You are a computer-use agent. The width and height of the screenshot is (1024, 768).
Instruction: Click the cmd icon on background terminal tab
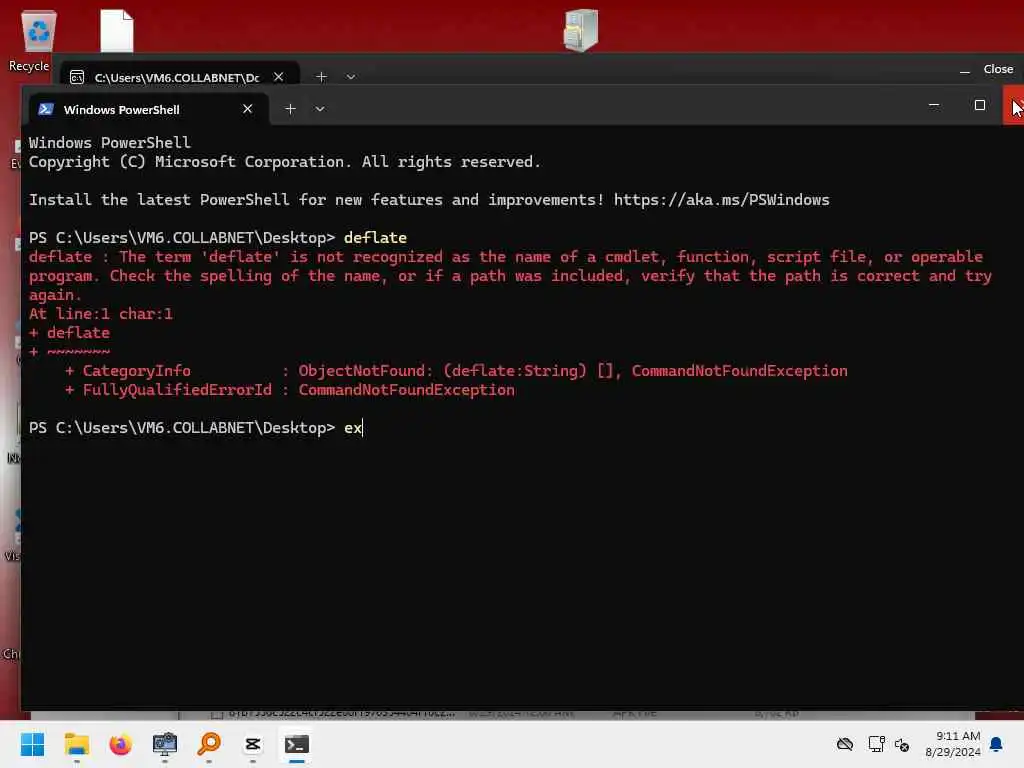(x=77, y=78)
